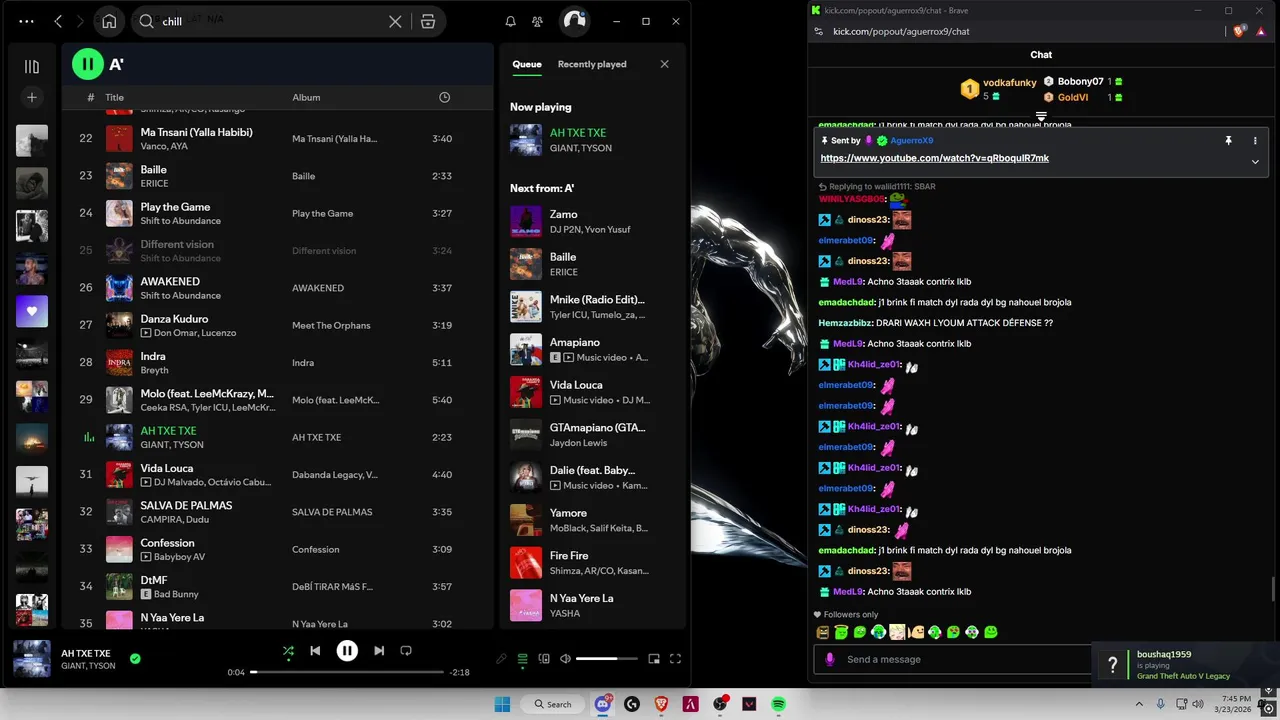
Task: Toggle the Queue view icon in player bar
Action: pyautogui.click(x=522, y=659)
